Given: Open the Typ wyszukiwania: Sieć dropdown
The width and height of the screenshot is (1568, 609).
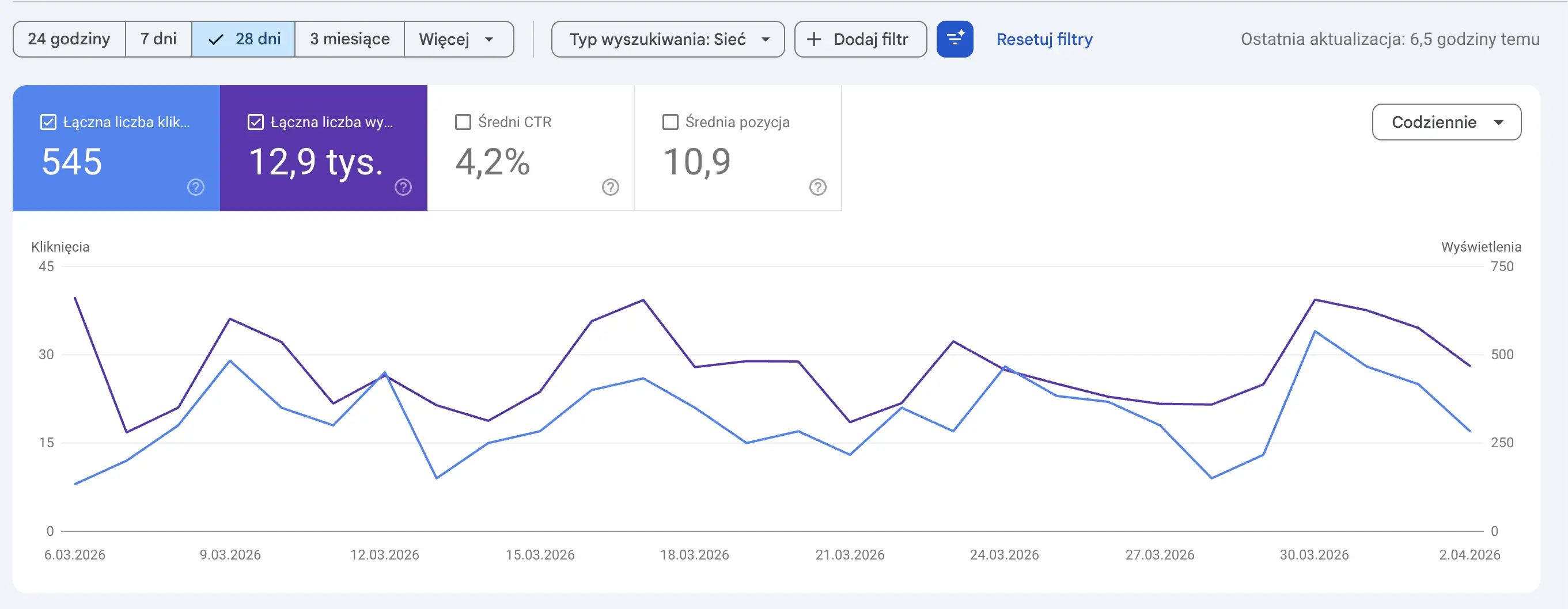Looking at the screenshot, I should (667, 39).
